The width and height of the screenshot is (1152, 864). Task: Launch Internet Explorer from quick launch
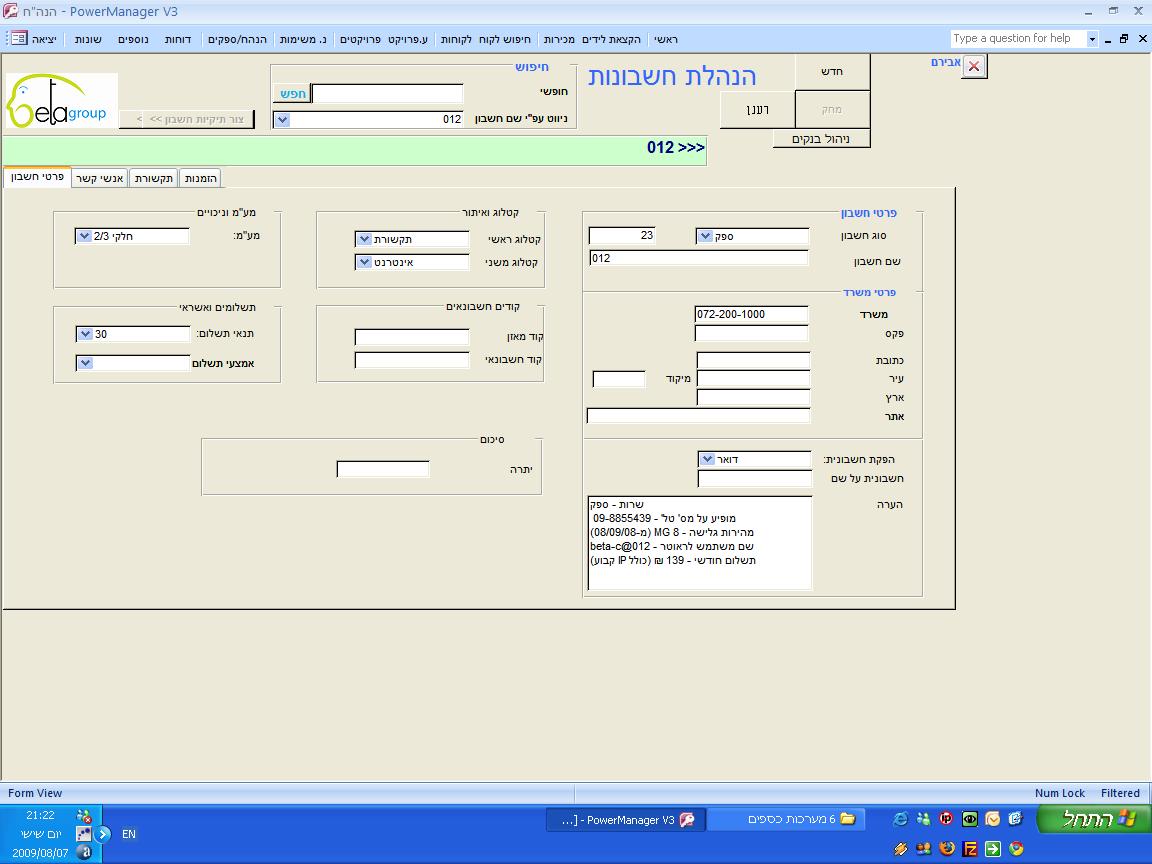pyautogui.click(x=900, y=818)
